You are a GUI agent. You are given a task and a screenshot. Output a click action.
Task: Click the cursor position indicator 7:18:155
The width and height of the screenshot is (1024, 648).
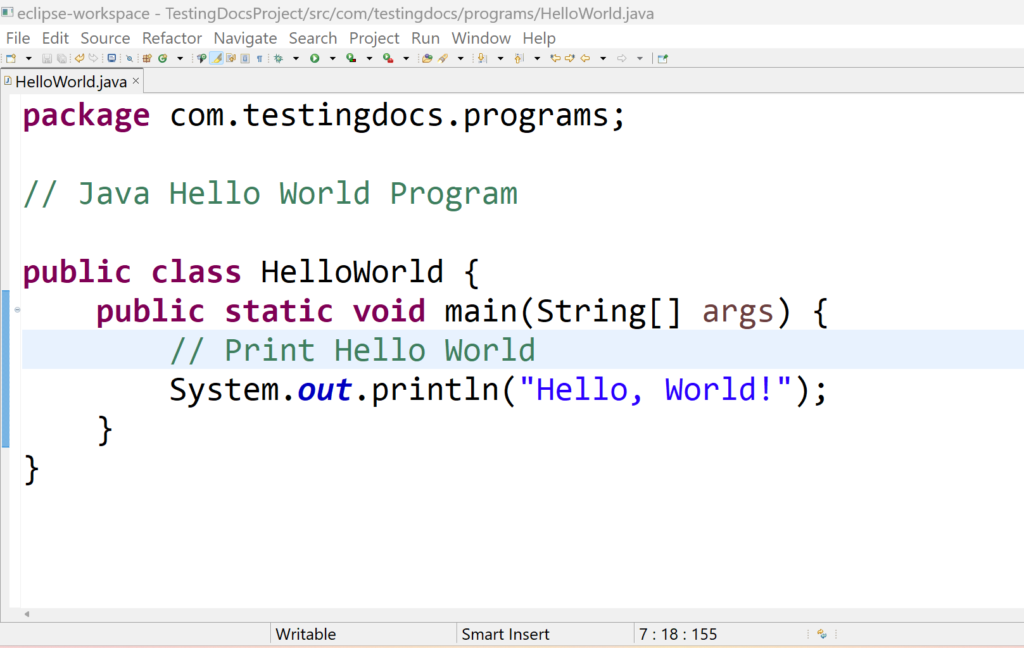[678, 634]
